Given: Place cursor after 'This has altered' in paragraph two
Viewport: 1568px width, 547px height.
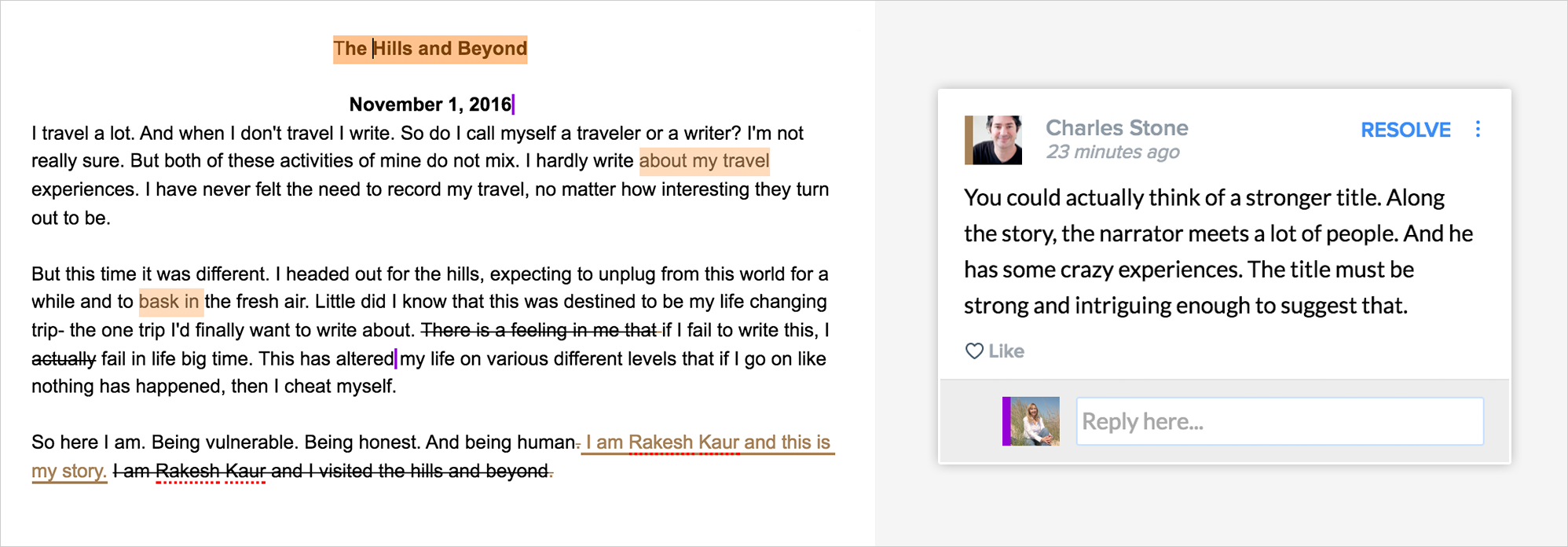Looking at the screenshot, I should tap(395, 359).
